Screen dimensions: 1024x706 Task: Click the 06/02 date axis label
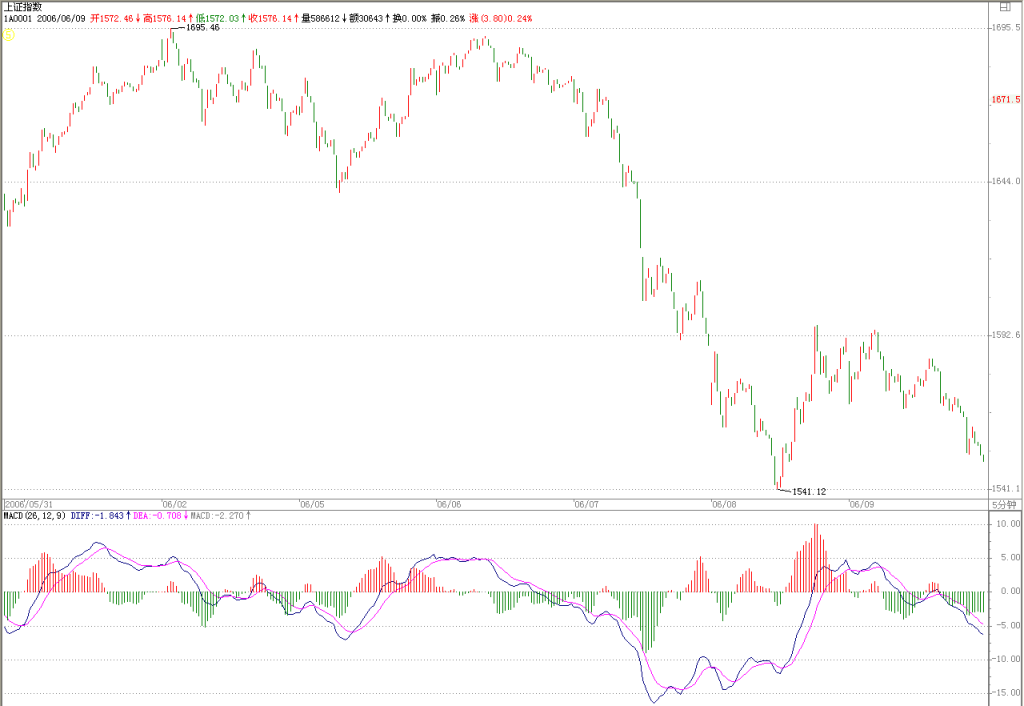point(174,504)
